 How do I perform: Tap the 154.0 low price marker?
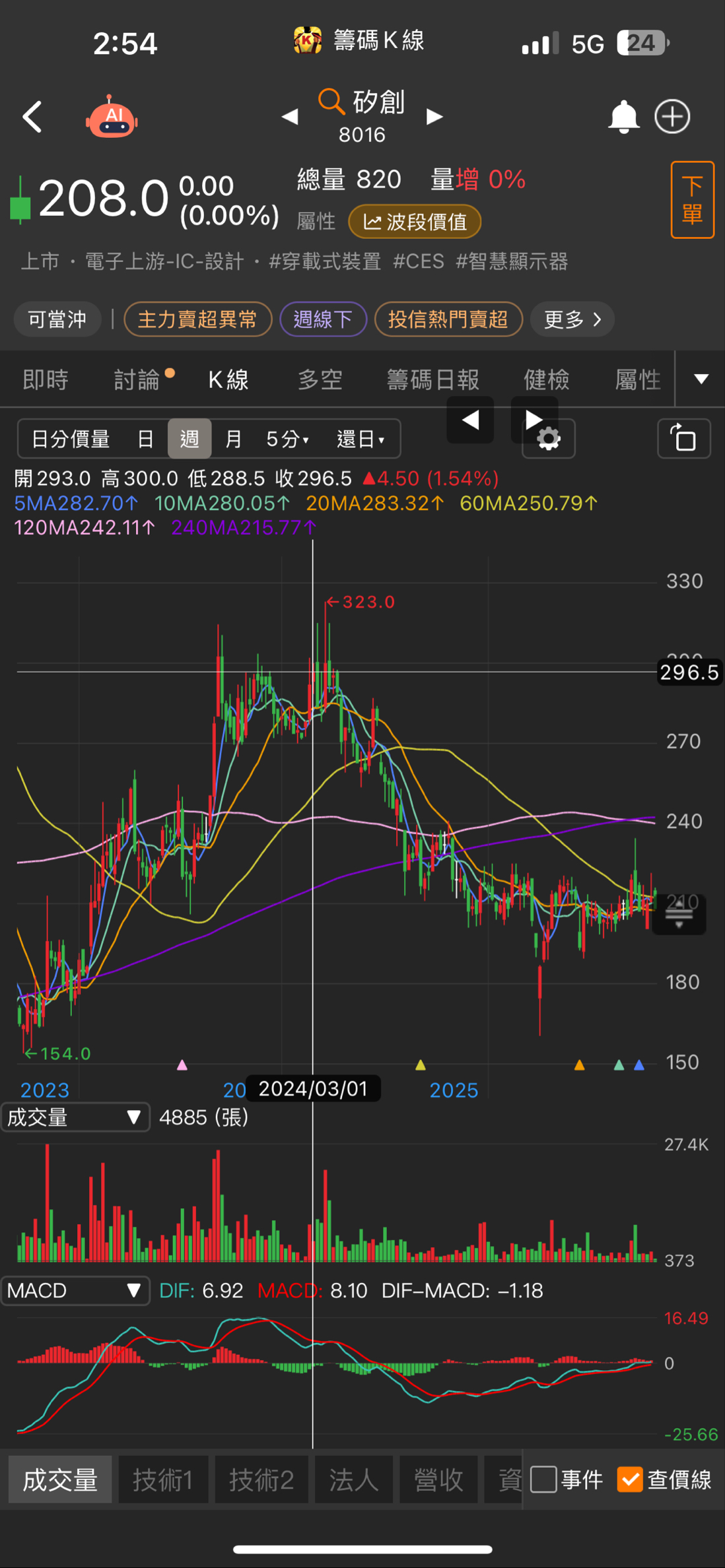click(57, 1054)
